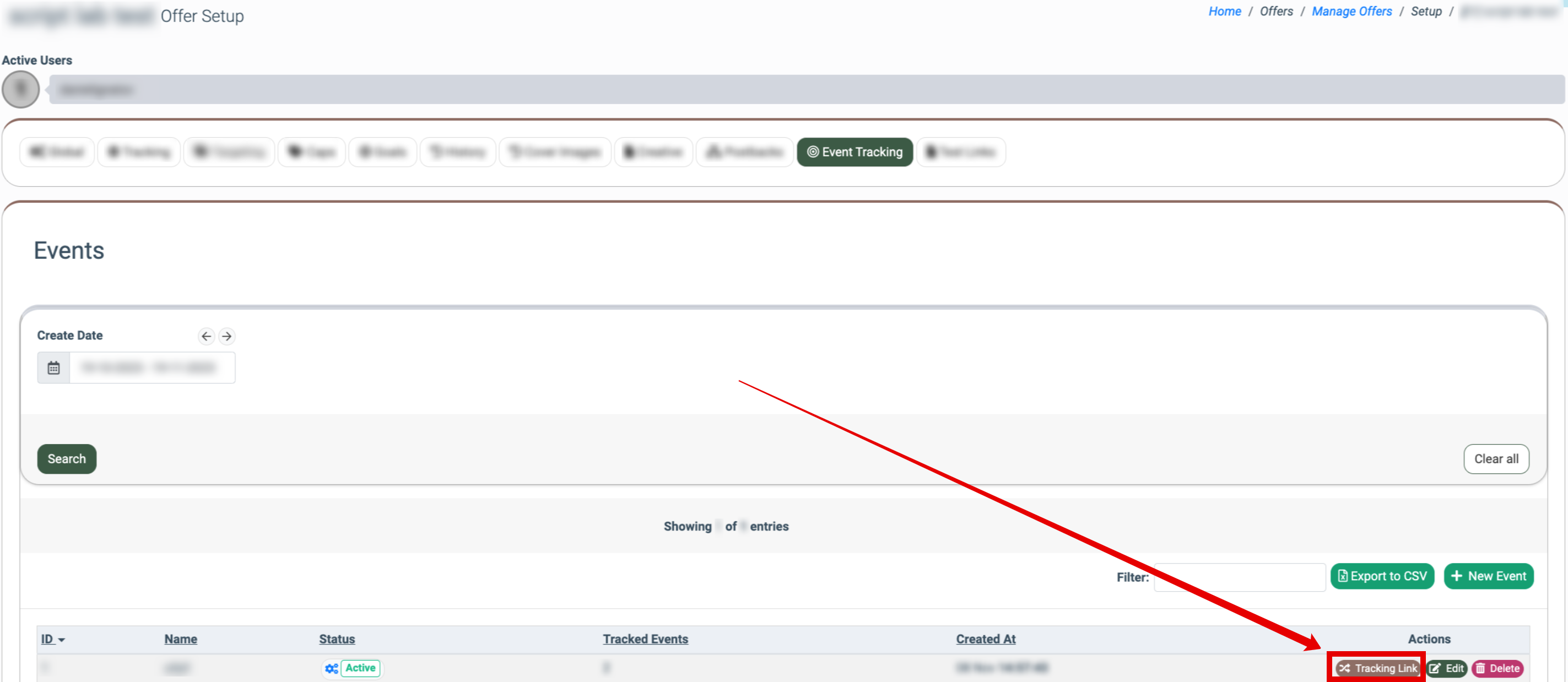Click the next date range arrow
The image size is (1568, 682).
226,336
